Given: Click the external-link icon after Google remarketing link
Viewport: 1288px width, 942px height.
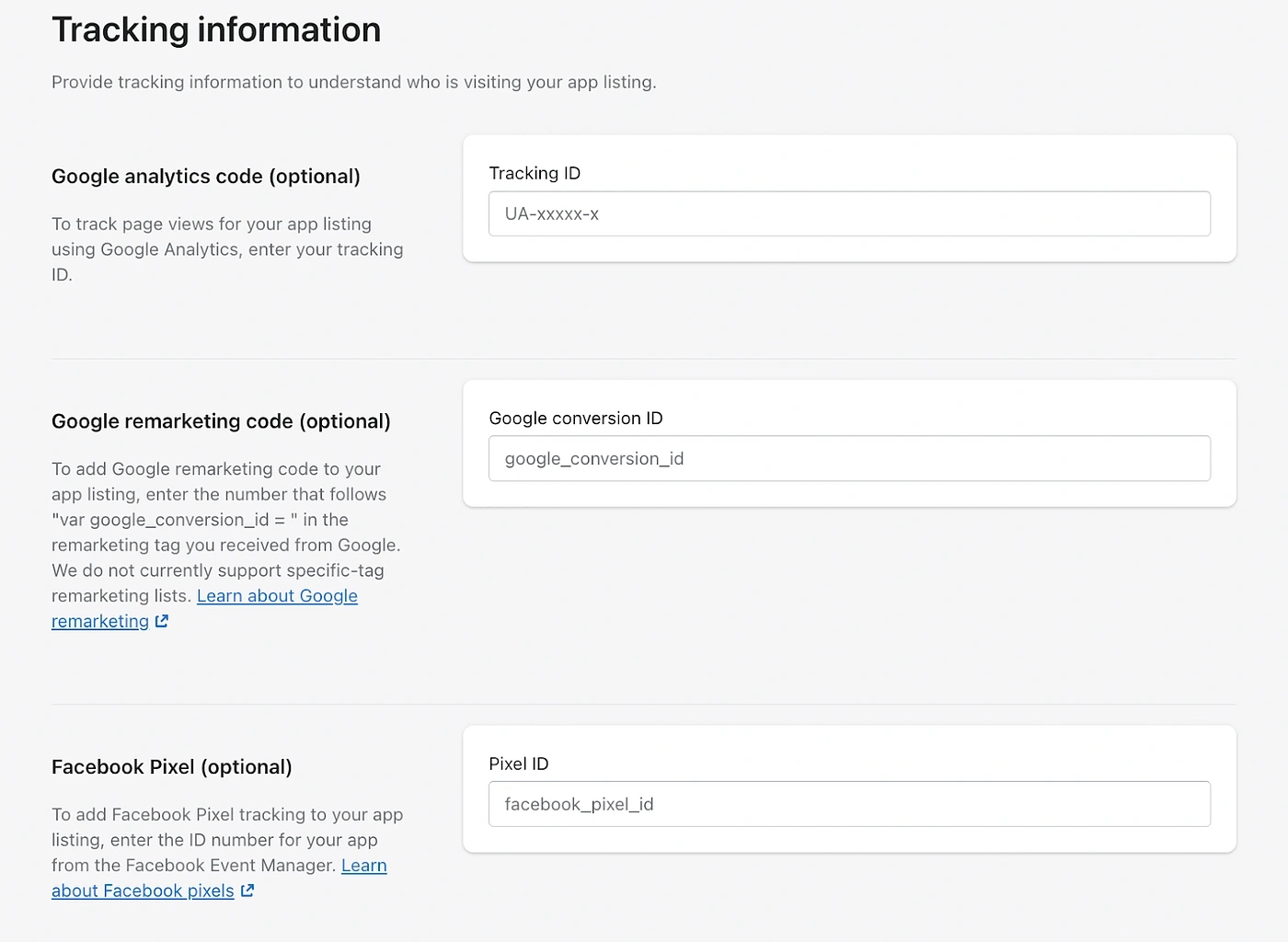Looking at the screenshot, I should tap(164, 621).
